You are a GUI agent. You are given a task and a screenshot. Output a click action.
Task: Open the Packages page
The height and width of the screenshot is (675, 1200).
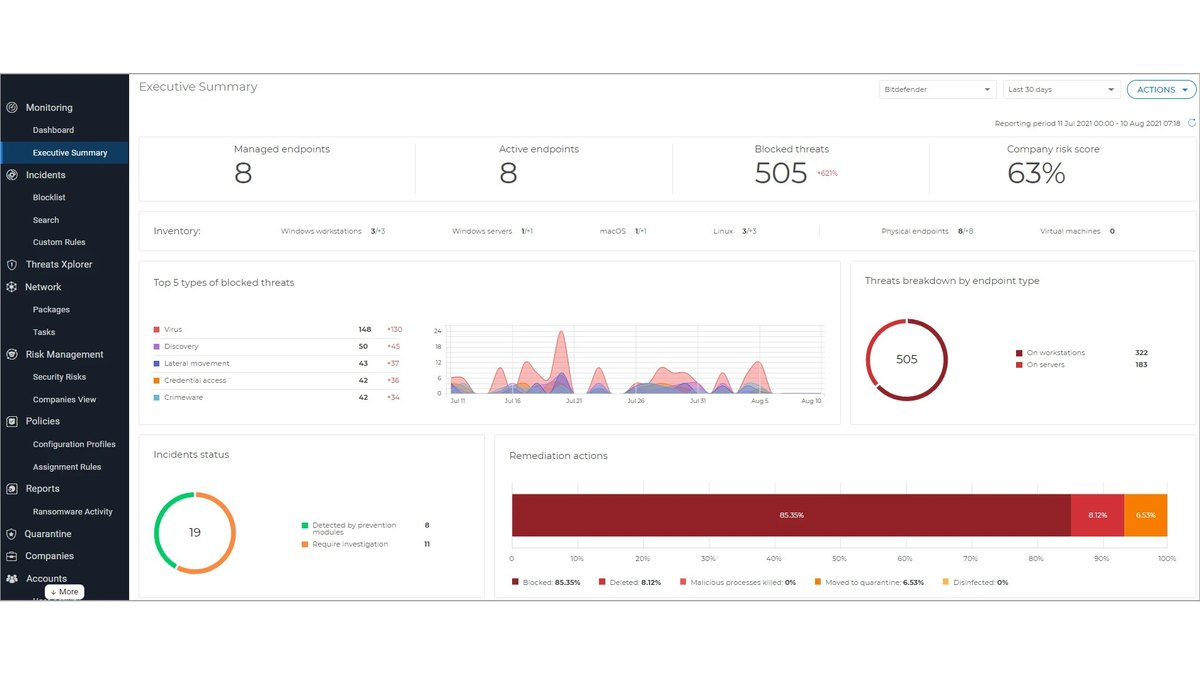[x=51, y=310]
